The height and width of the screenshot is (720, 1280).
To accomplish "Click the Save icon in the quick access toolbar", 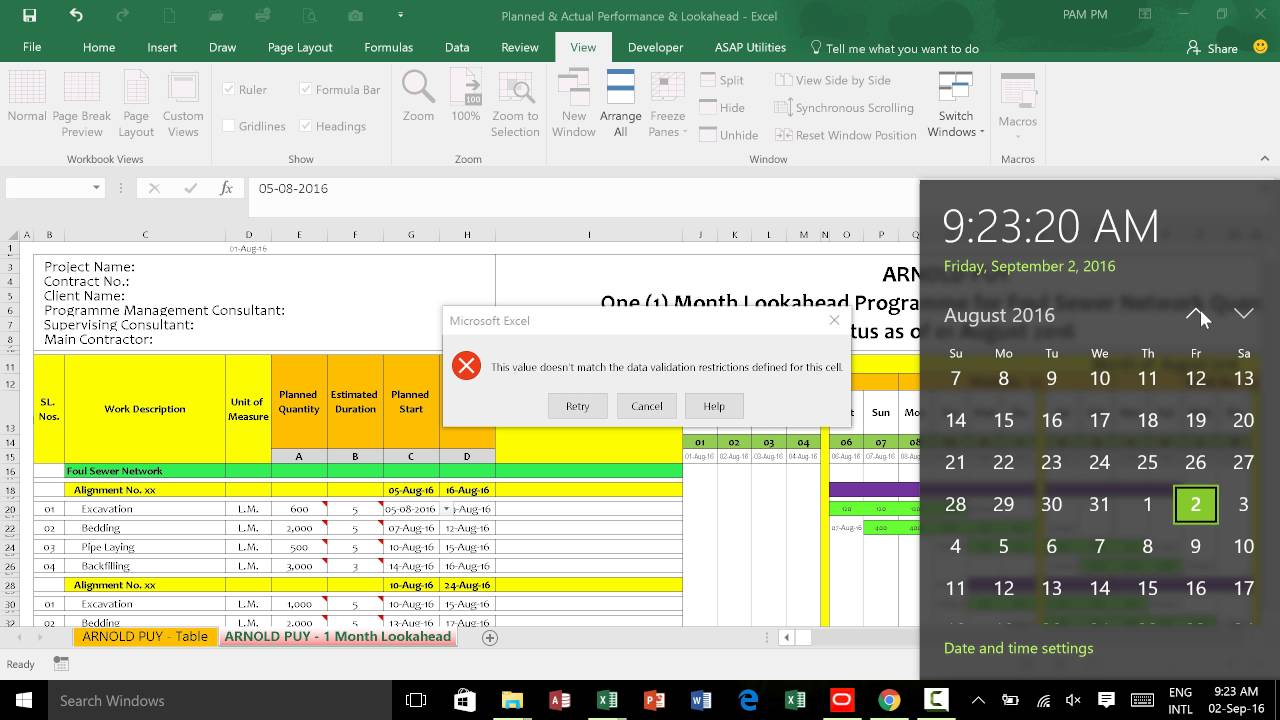I will (x=29, y=15).
